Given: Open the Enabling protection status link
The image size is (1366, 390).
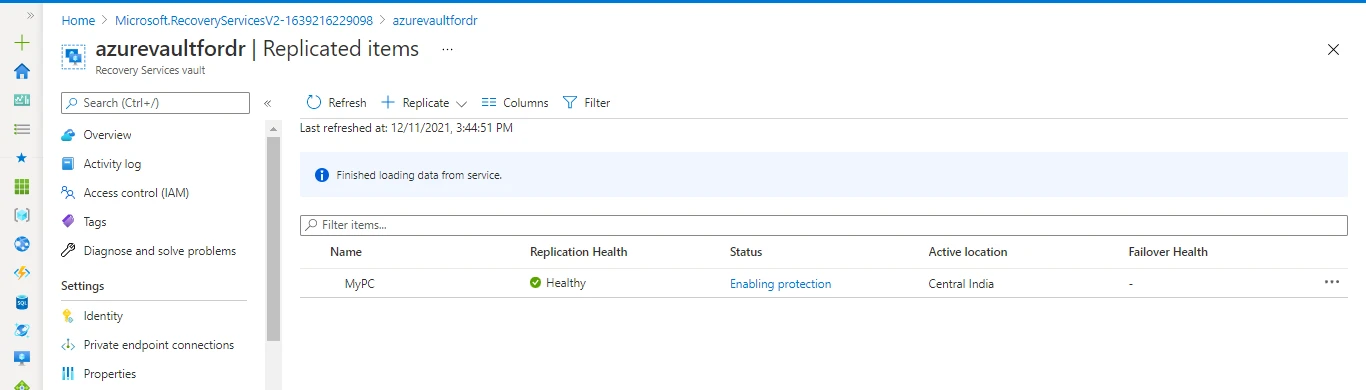Looking at the screenshot, I should pyautogui.click(x=781, y=284).
